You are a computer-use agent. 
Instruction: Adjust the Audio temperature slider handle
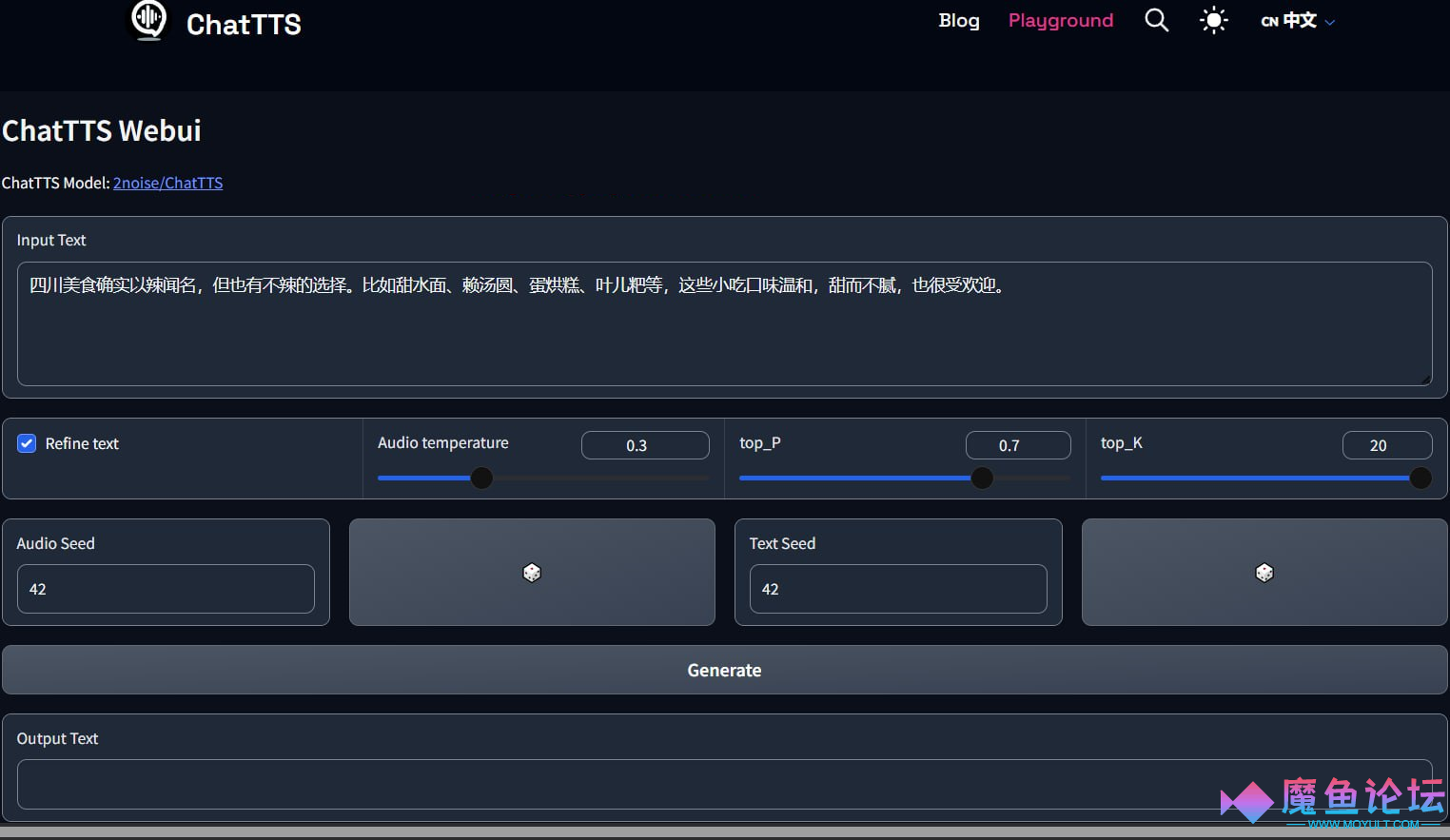click(x=482, y=478)
